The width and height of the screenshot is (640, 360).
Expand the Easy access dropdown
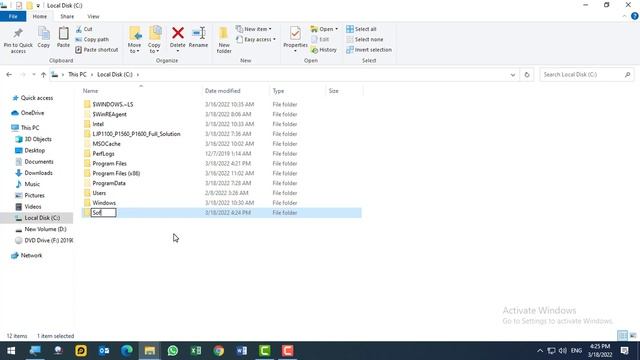pos(256,40)
